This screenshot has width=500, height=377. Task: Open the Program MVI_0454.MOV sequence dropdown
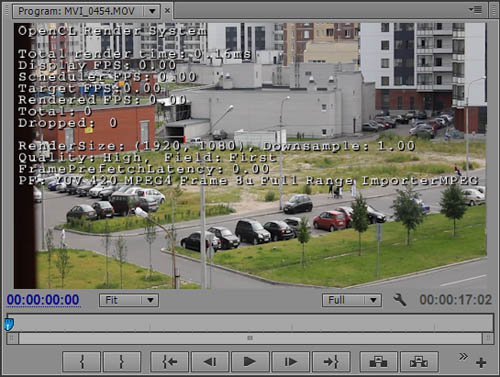(x=152, y=11)
